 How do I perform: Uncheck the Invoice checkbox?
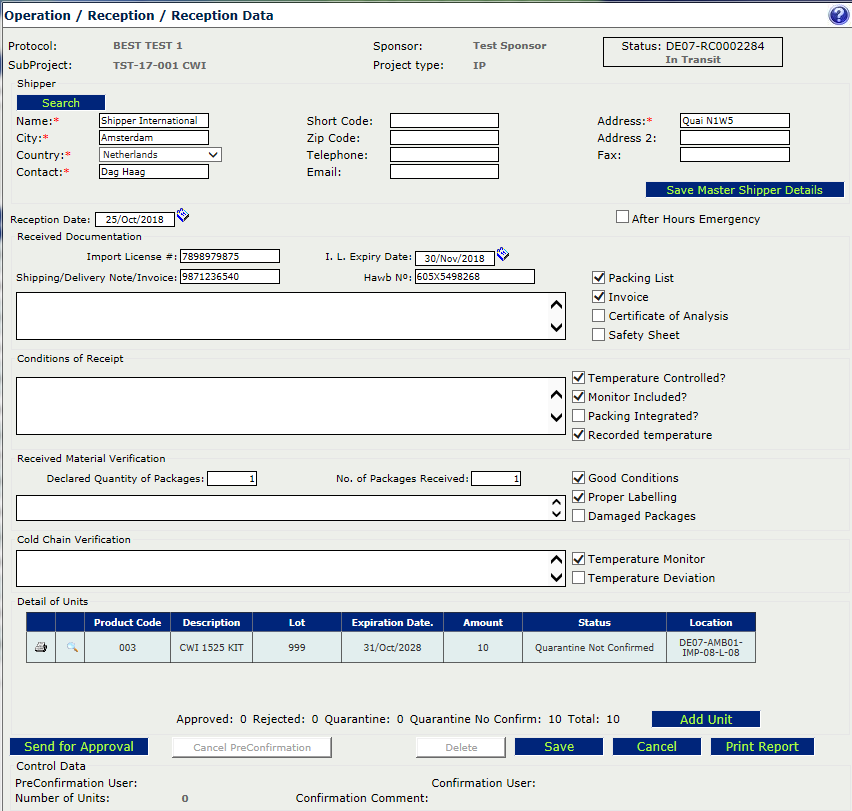click(598, 297)
